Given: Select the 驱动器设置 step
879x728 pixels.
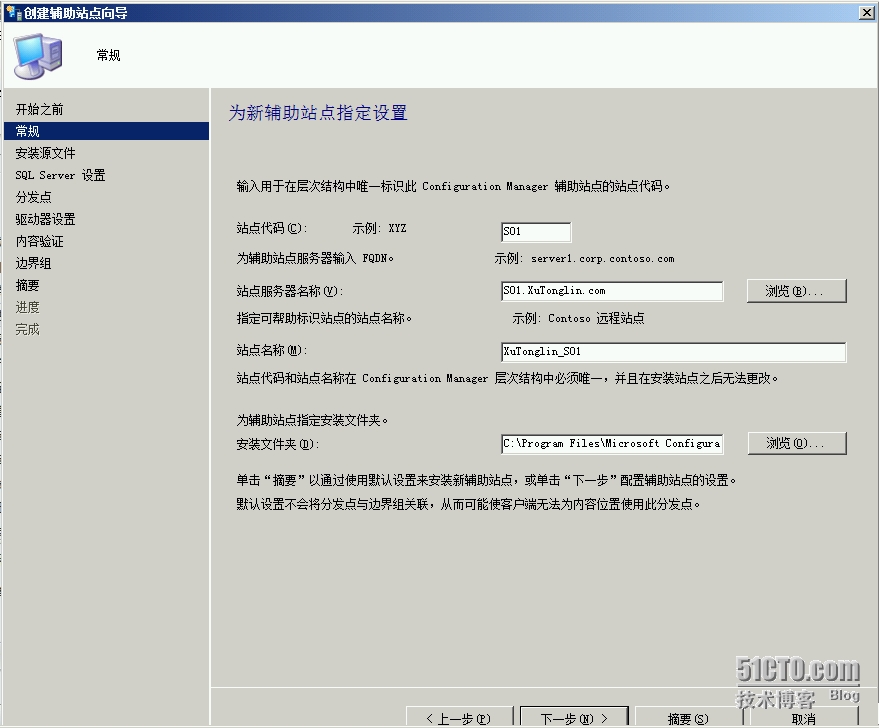Looking at the screenshot, I should 45,219.
